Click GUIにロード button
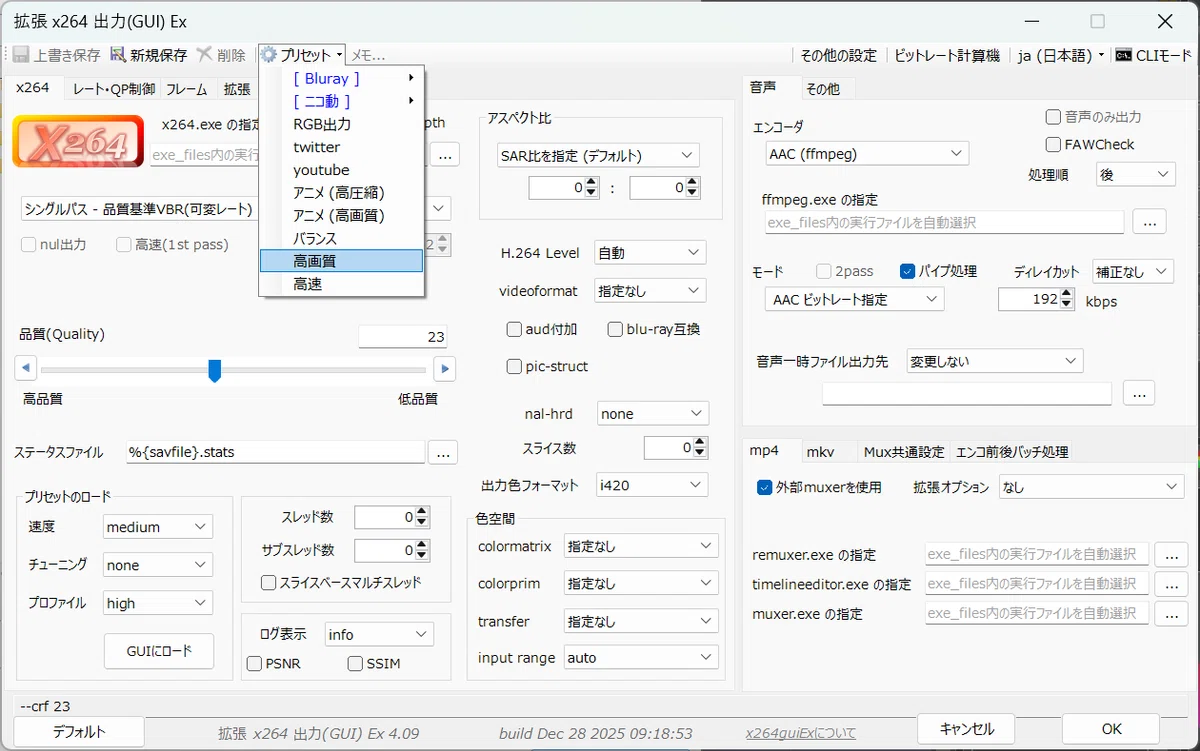The height and width of the screenshot is (751, 1200). coord(159,651)
